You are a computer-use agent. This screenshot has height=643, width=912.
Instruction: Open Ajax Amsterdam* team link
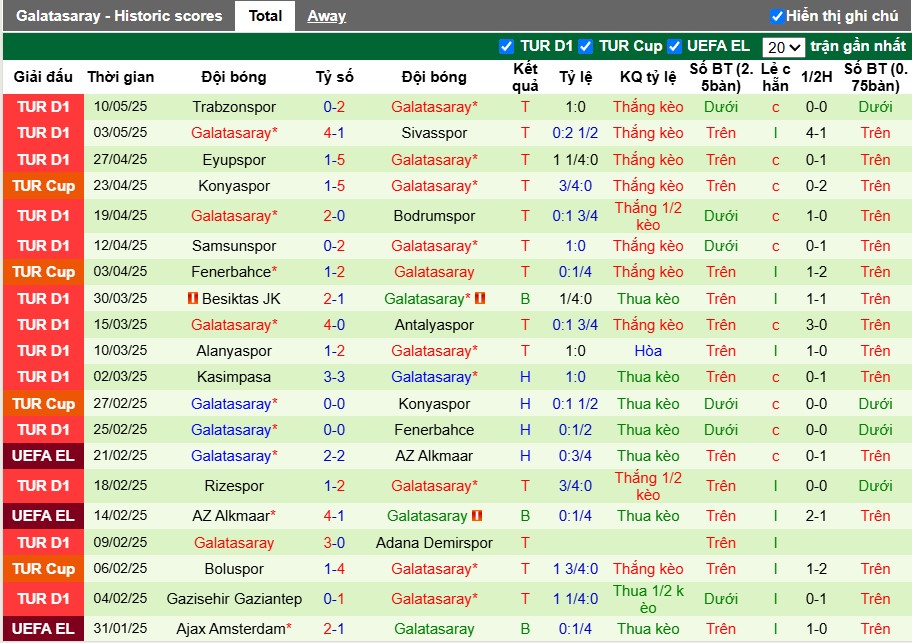[x=234, y=629]
